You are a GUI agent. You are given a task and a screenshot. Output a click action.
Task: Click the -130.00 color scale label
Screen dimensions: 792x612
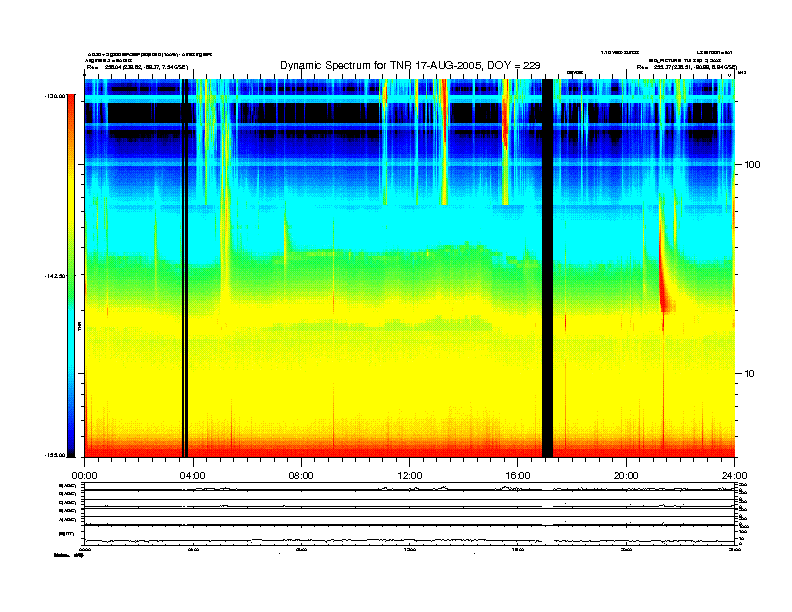56,95
